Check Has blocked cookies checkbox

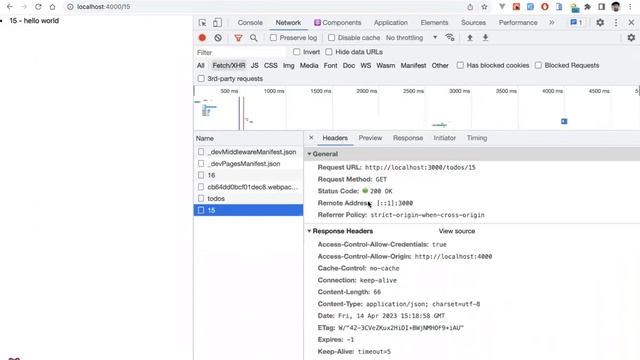pyautogui.click(x=460, y=65)
